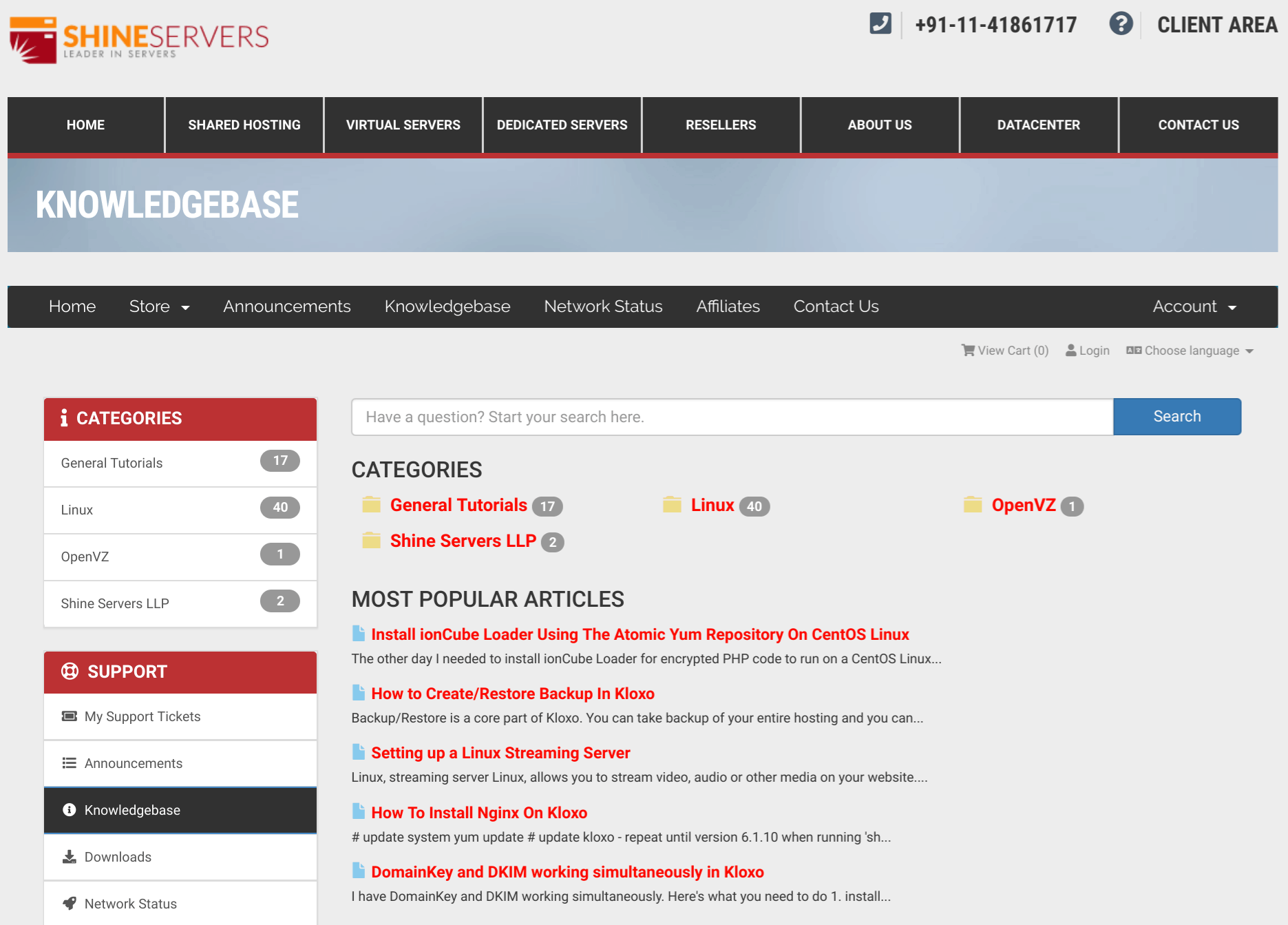Screen dimensions: 1288x925
Task: Click Nginx On Kloxo document icon
Action: click(358, 811)
